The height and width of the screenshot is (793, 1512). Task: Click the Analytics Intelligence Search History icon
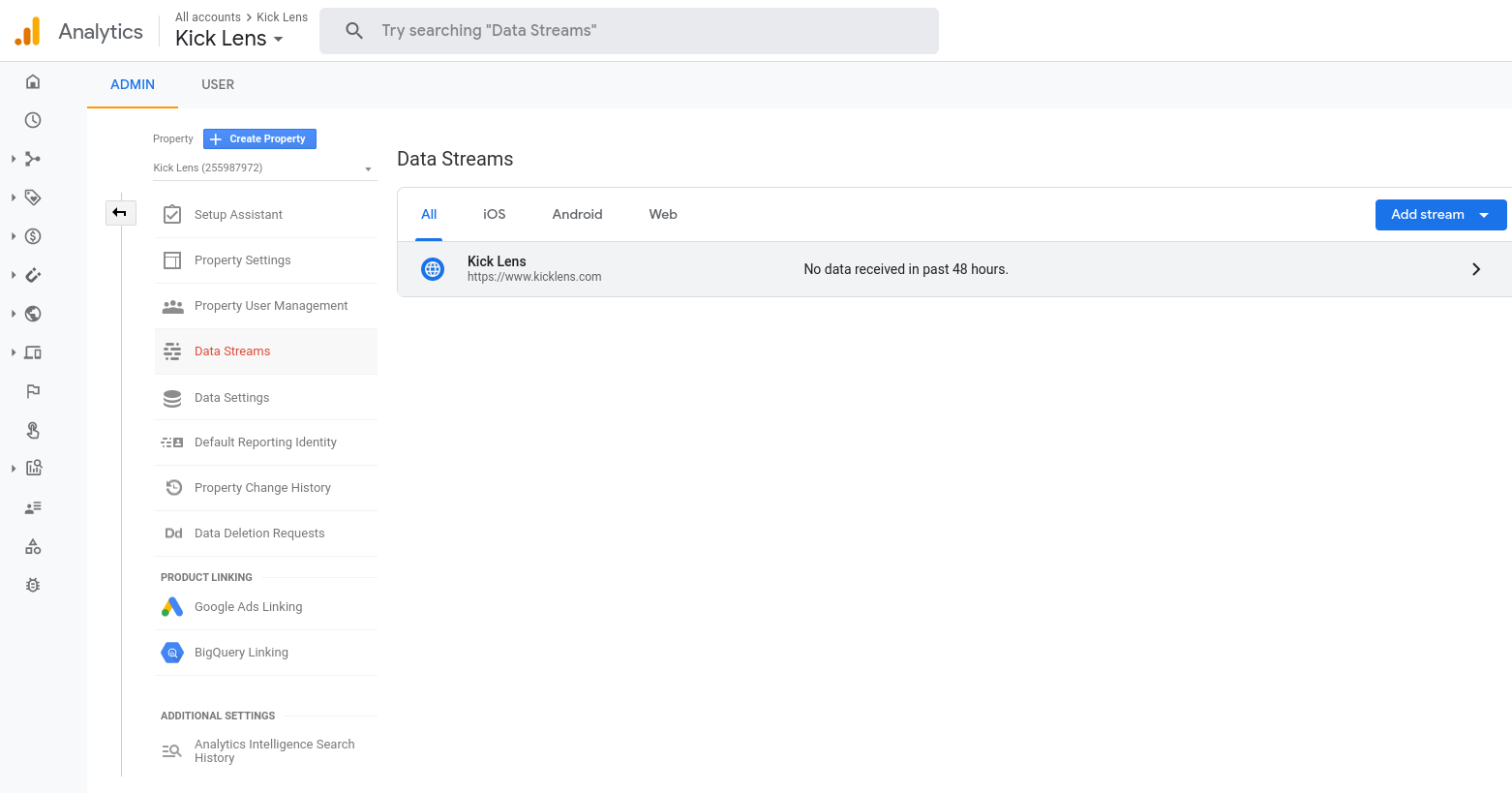172,750
